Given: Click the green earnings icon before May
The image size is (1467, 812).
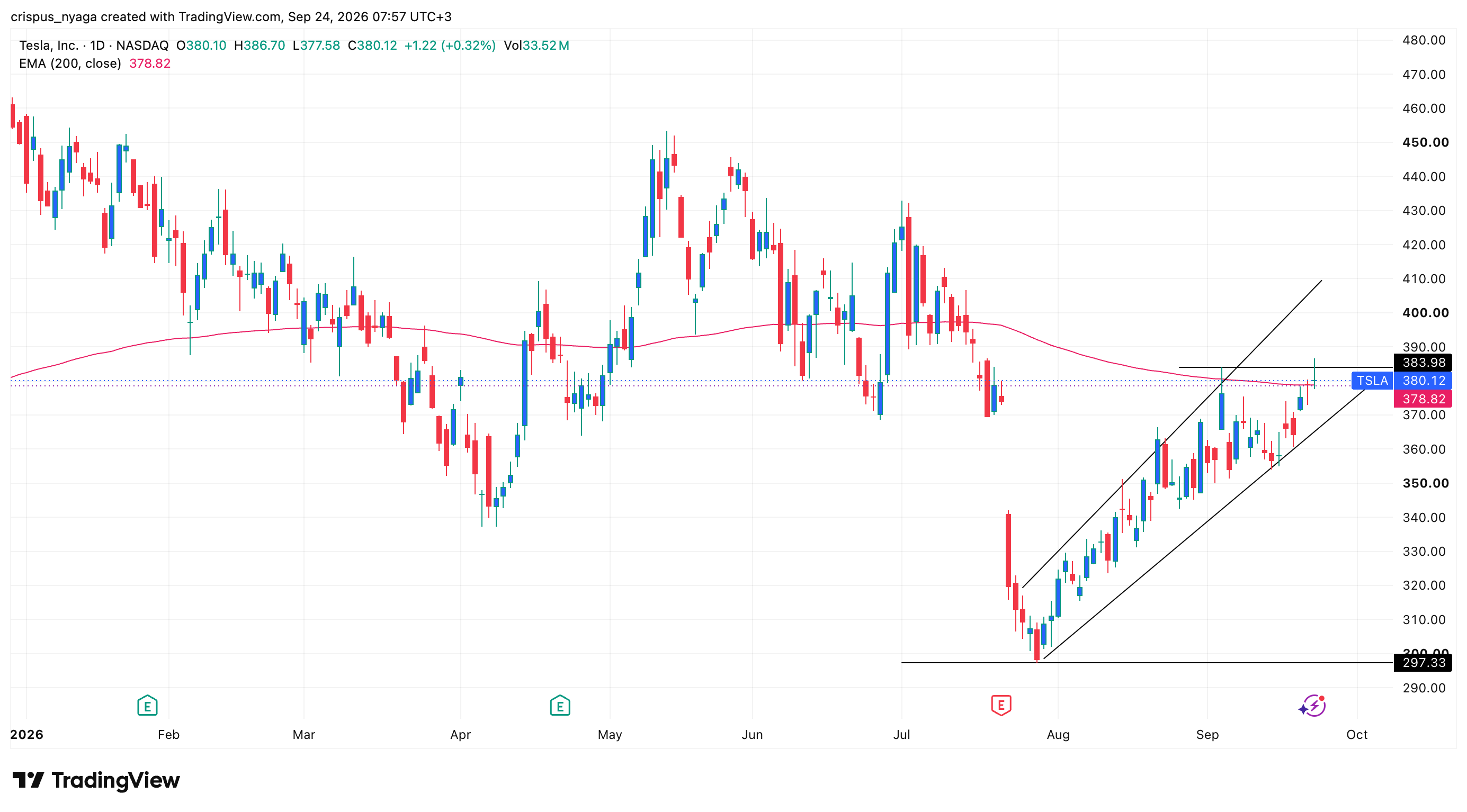Looking at the screenshot, I should [x=560, y=706].
